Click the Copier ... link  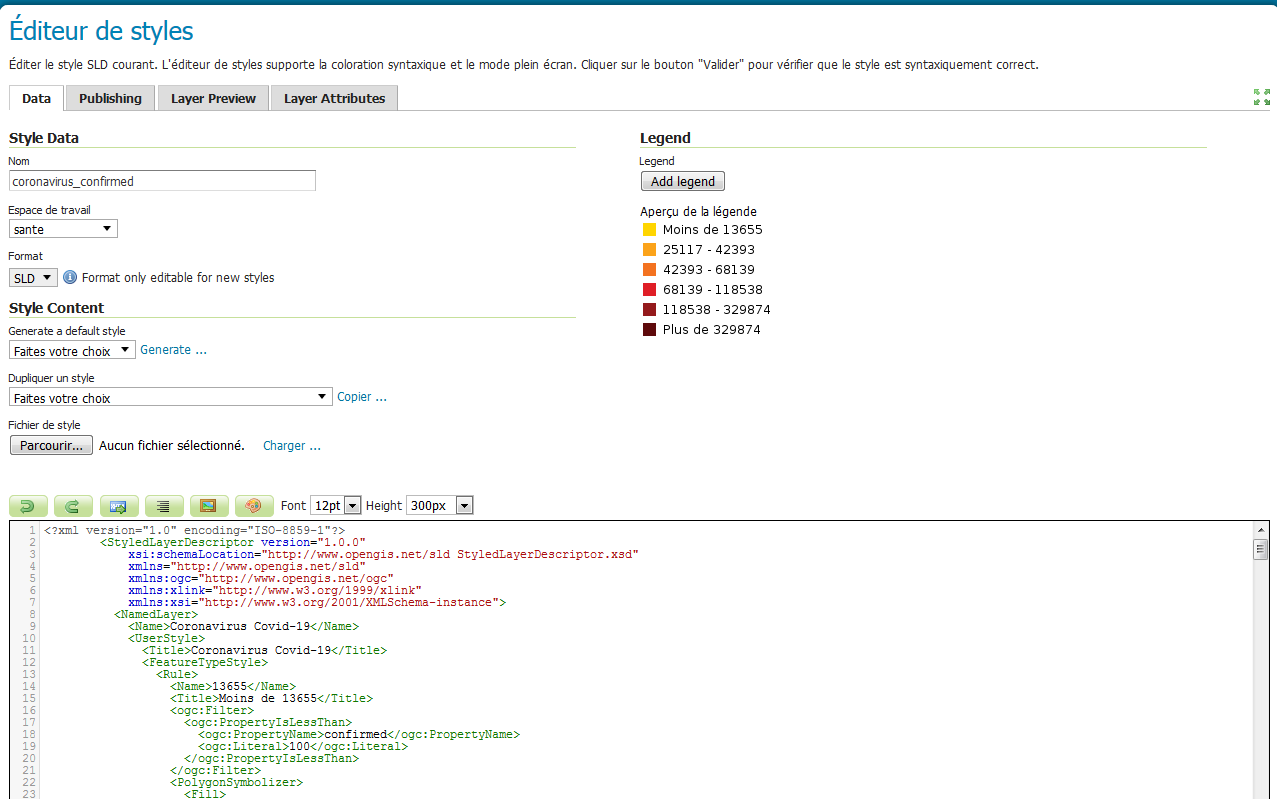[x=362, y=397]
